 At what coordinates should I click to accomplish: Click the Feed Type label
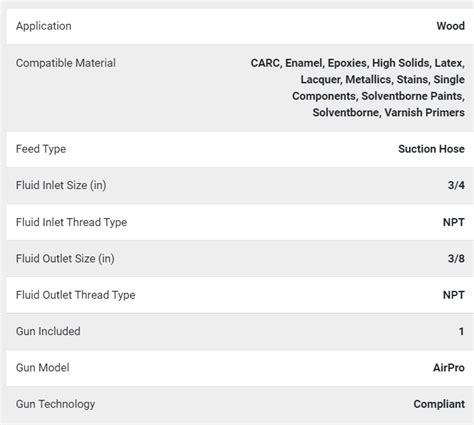click(x=41, y=149)
